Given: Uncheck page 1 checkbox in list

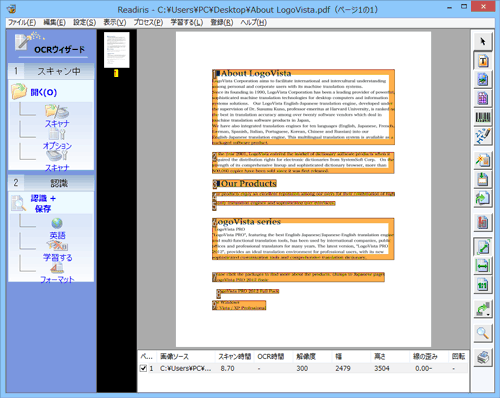Looking at the screenshot, I should point(143,368).
